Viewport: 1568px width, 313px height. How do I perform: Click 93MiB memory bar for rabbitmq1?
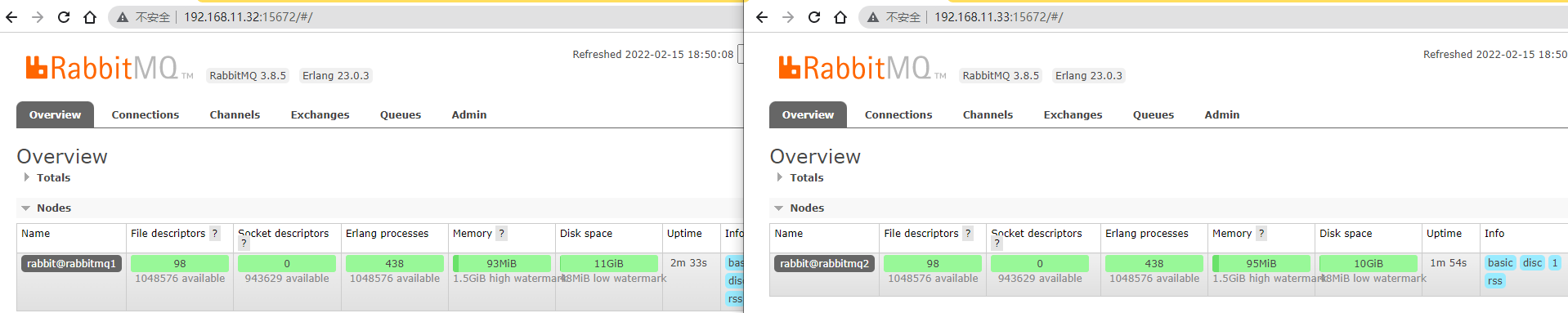(501, 263)
